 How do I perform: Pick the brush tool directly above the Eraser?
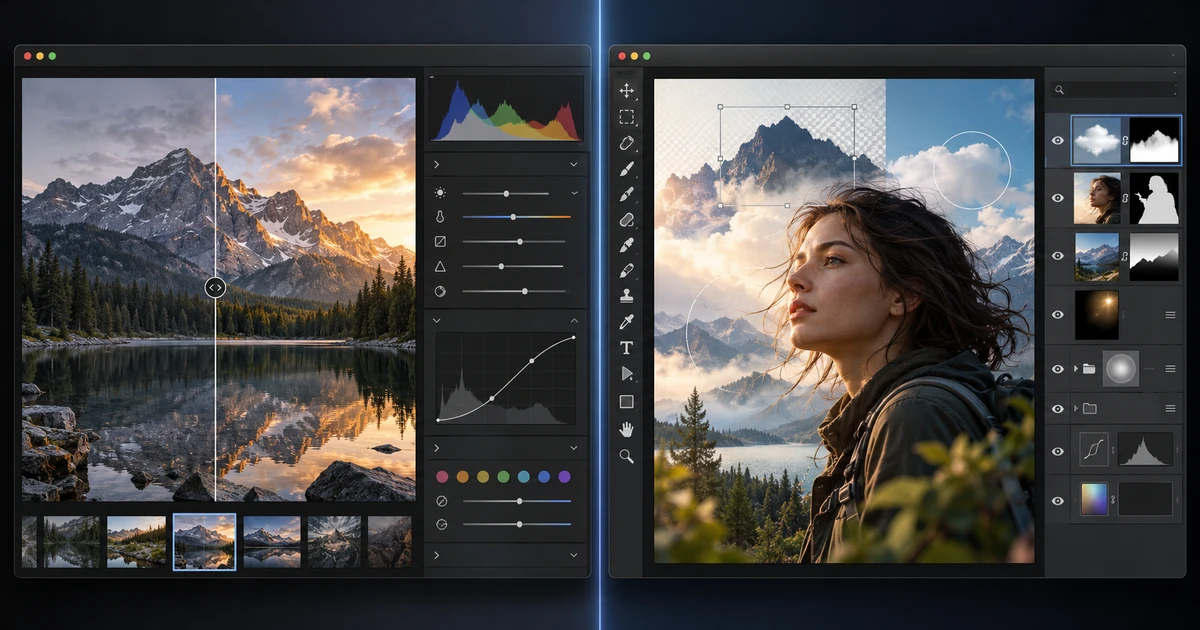click(627, 194)
